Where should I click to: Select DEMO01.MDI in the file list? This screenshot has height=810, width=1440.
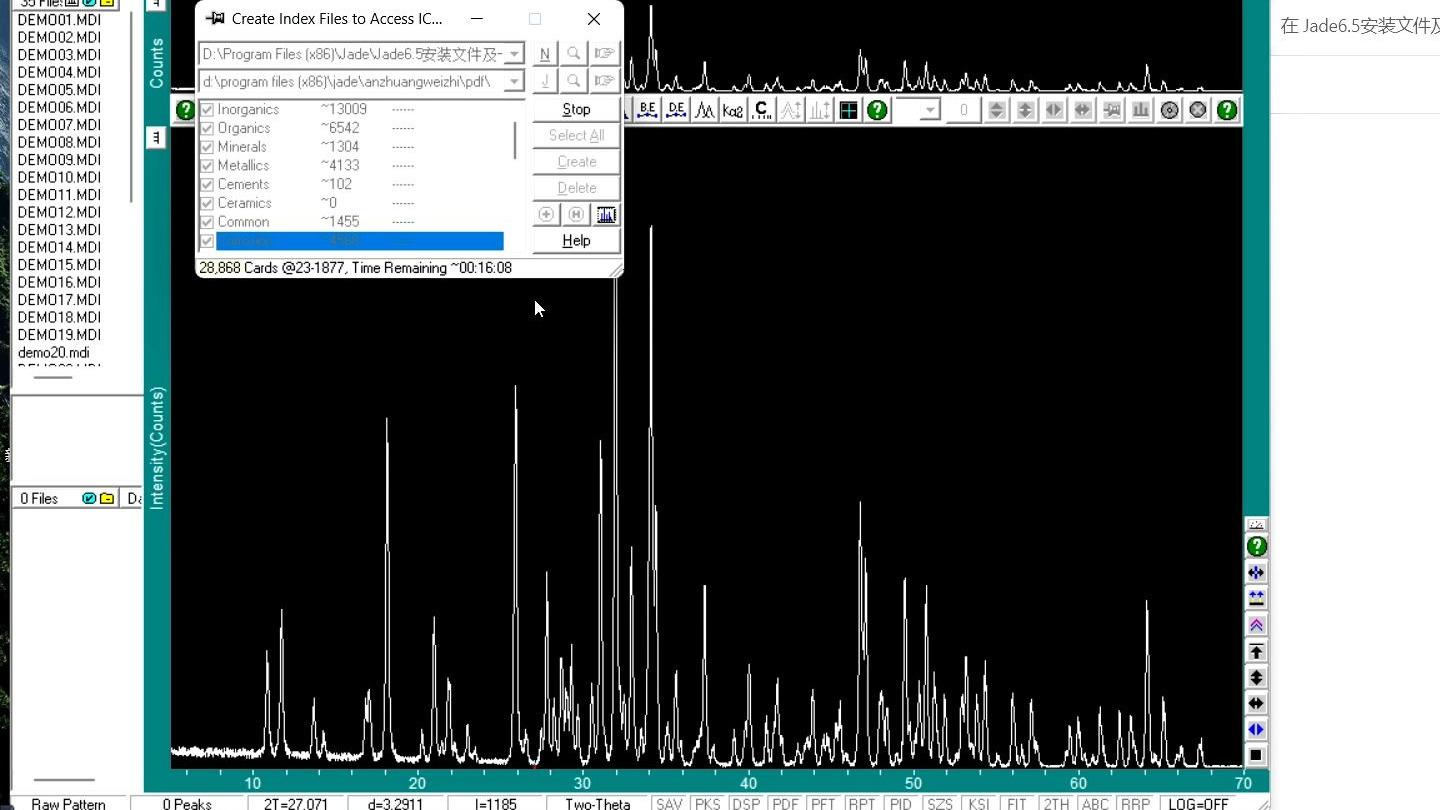[x=59, y=20]
